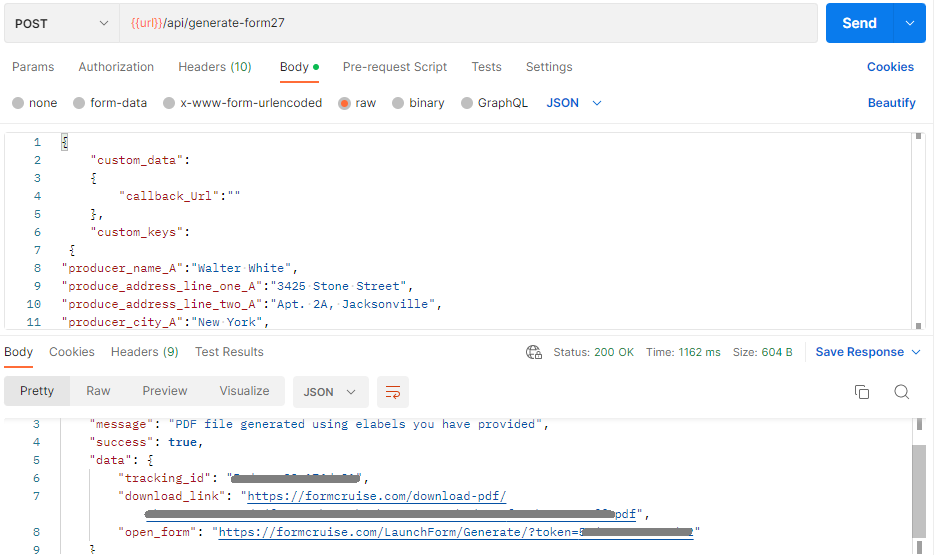Select the binary body option

[x=398, y=103]
